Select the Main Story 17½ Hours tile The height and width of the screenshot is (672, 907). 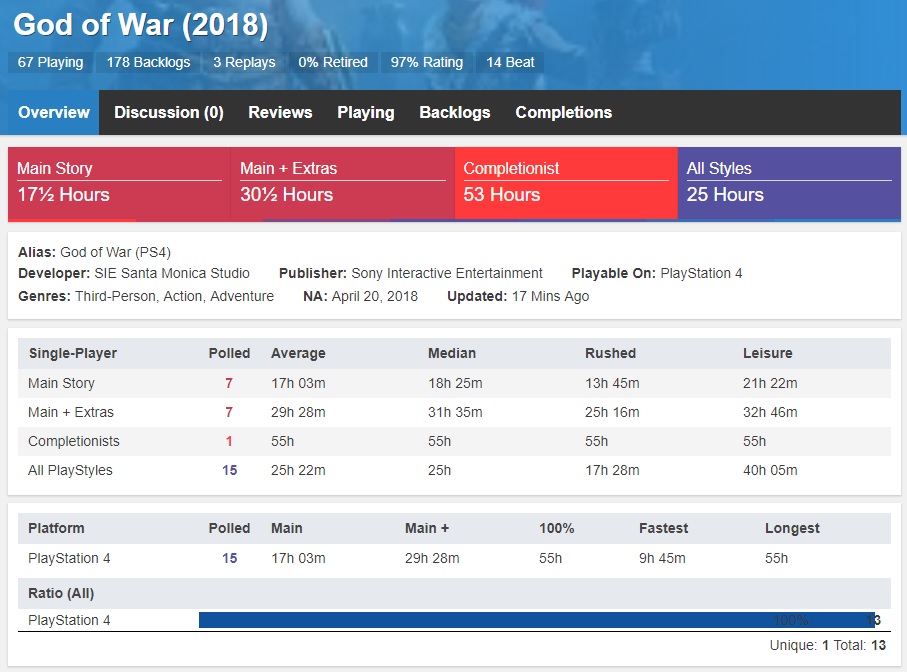click(x=119, y=184)
